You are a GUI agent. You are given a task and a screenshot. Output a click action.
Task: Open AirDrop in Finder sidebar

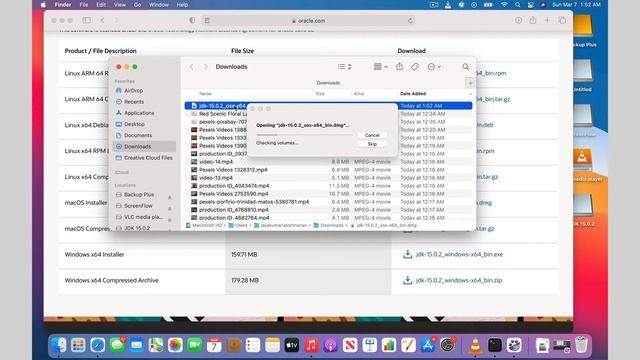pos(133,91)
